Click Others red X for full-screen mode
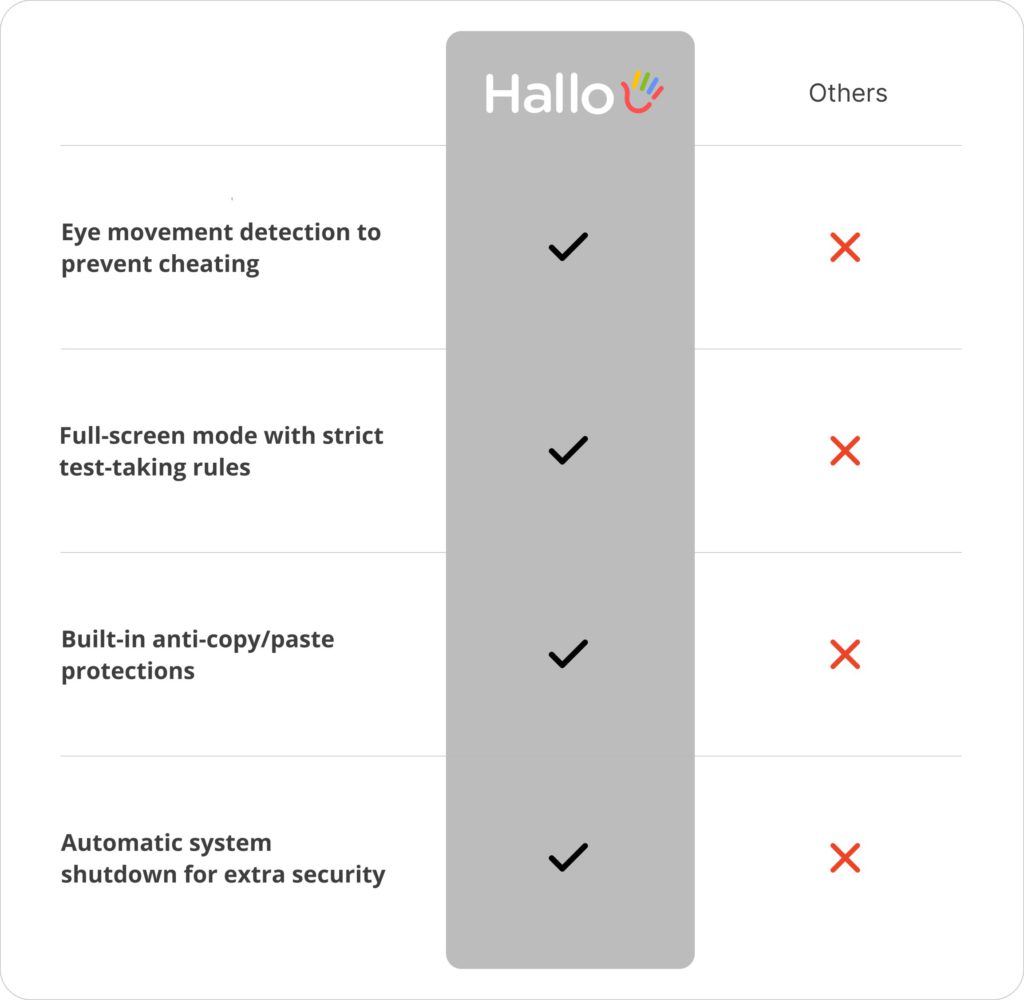The height and width of the screenshot is (1000, 1024). click(x=845, y=451)
